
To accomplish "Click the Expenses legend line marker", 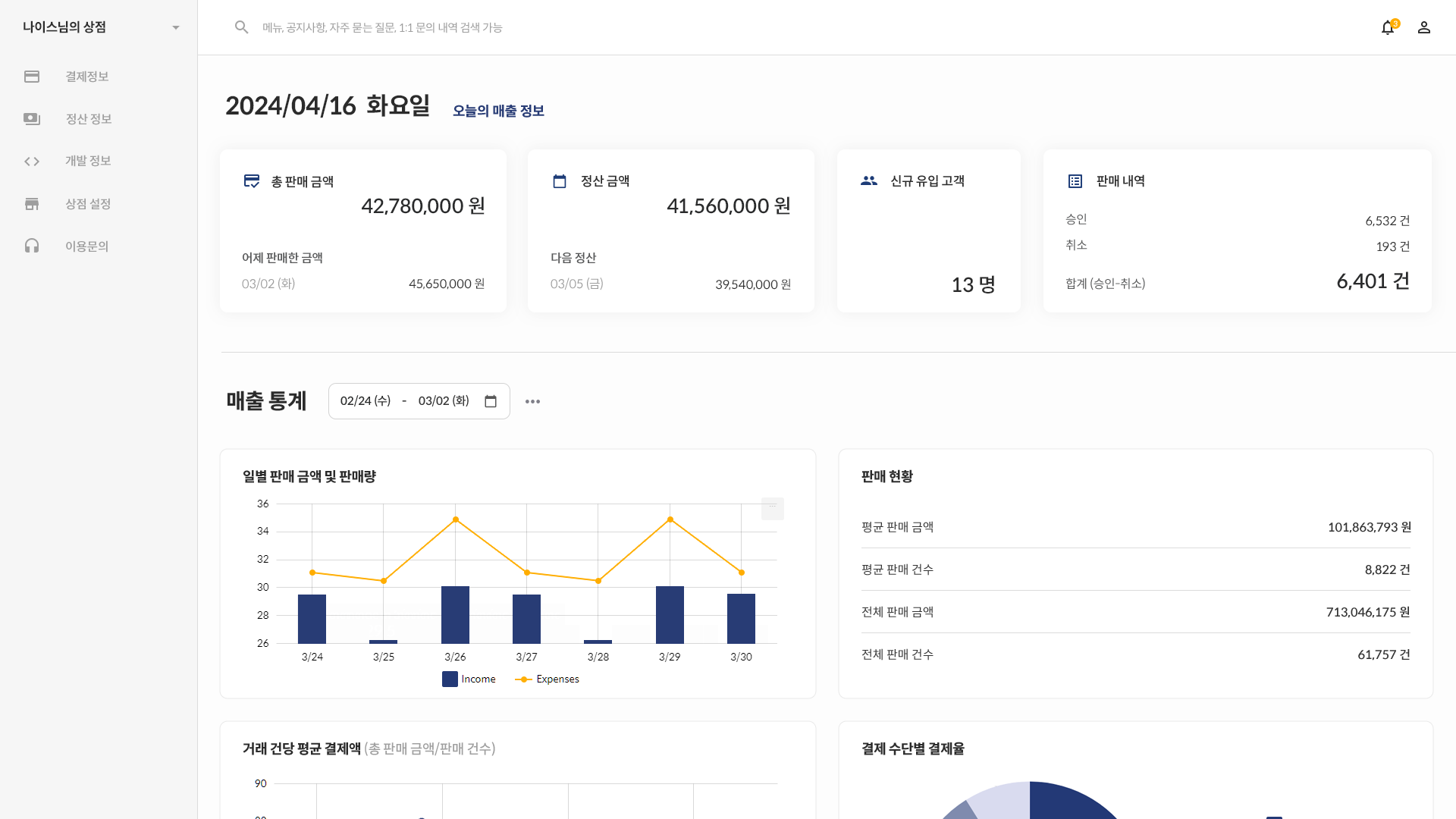I will click(523, 679).
